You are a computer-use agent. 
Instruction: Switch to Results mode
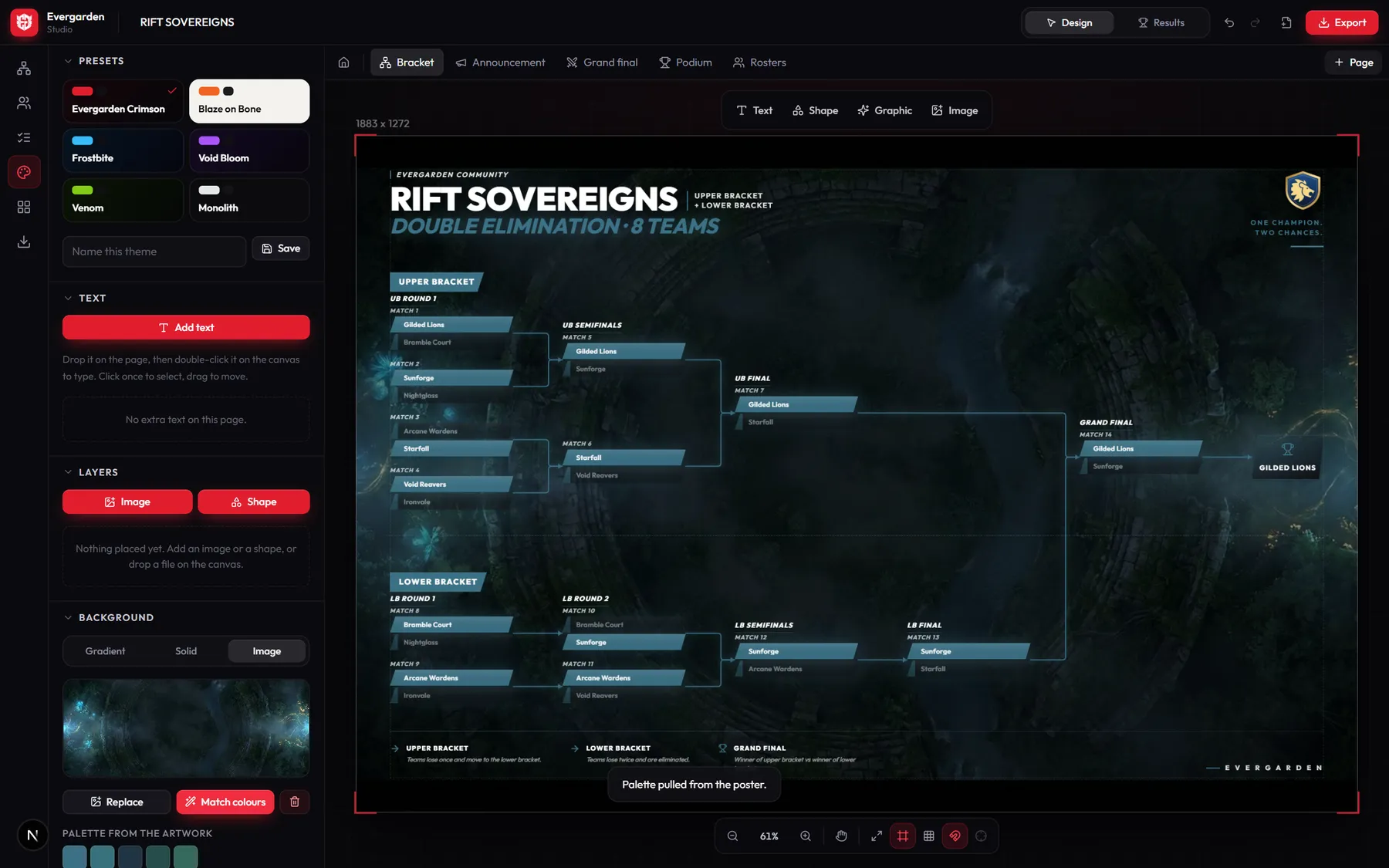pyautogui.click(x=1161, y=22)
